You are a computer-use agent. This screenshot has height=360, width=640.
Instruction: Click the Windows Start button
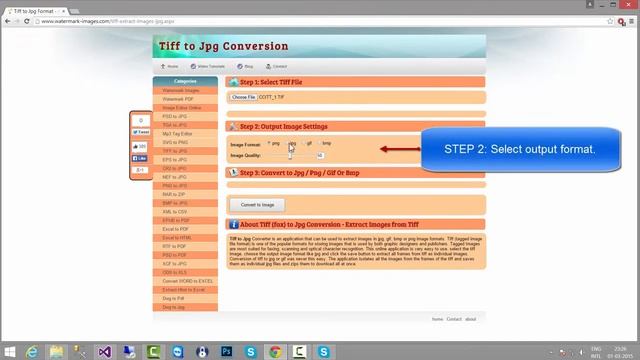tap(9, 352)
